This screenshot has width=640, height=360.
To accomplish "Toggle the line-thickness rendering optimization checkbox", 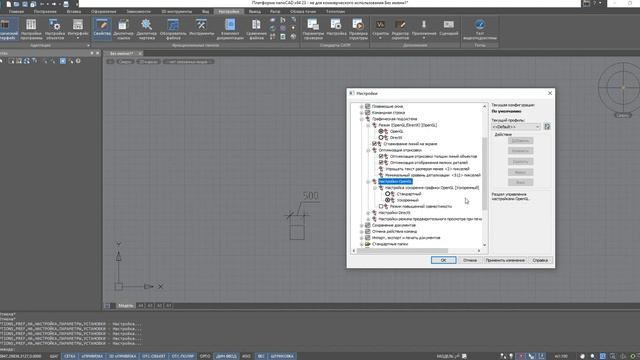I will 381,156.
